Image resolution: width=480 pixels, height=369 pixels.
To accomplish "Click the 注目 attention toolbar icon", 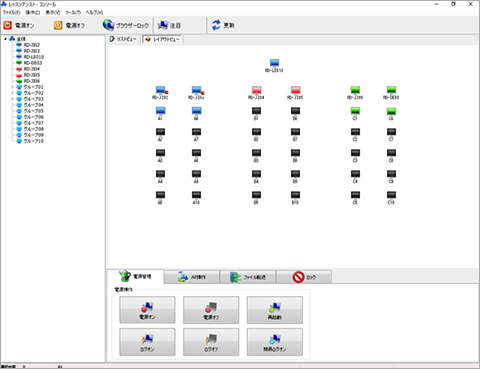I will (x=163, y=25).
